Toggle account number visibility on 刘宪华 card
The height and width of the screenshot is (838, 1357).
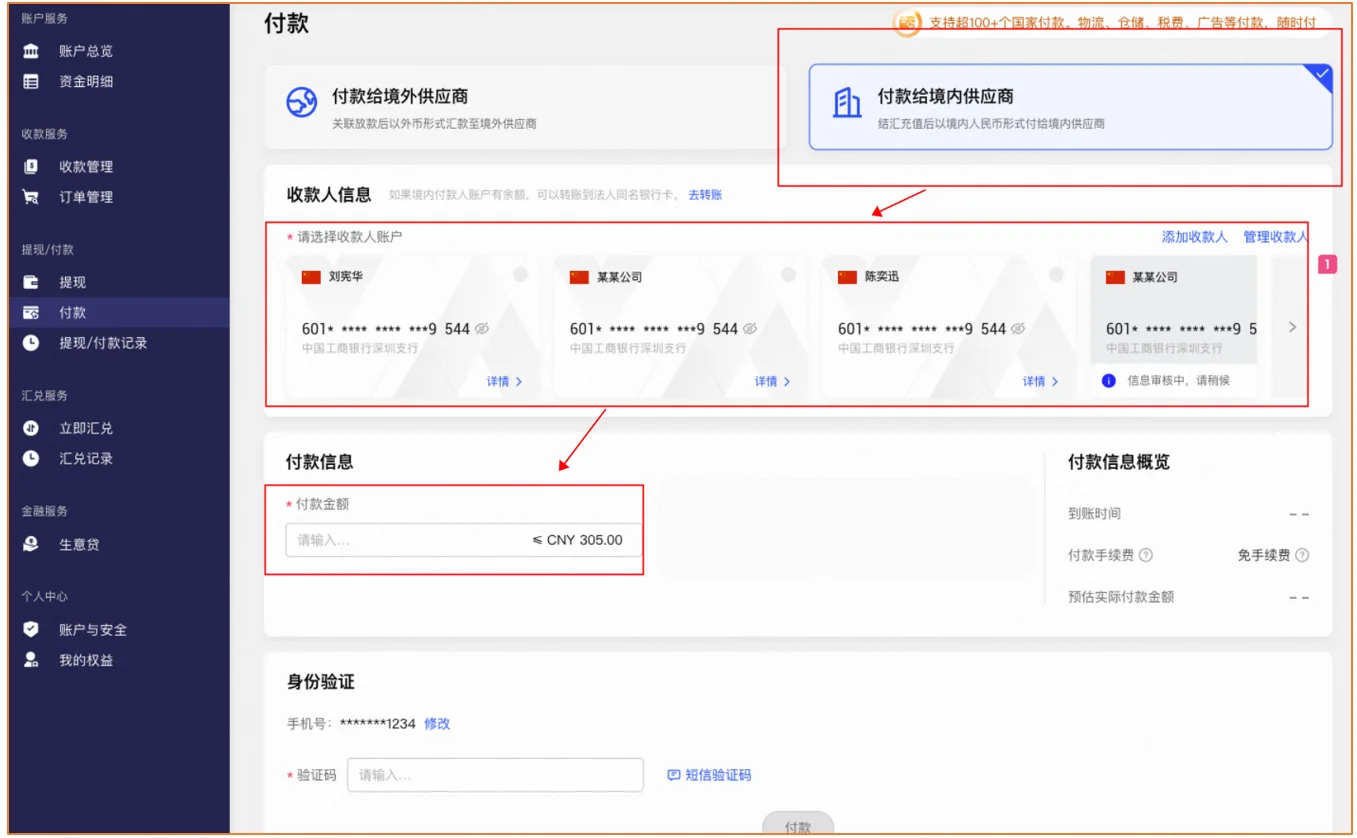click(x=482, y=329)
